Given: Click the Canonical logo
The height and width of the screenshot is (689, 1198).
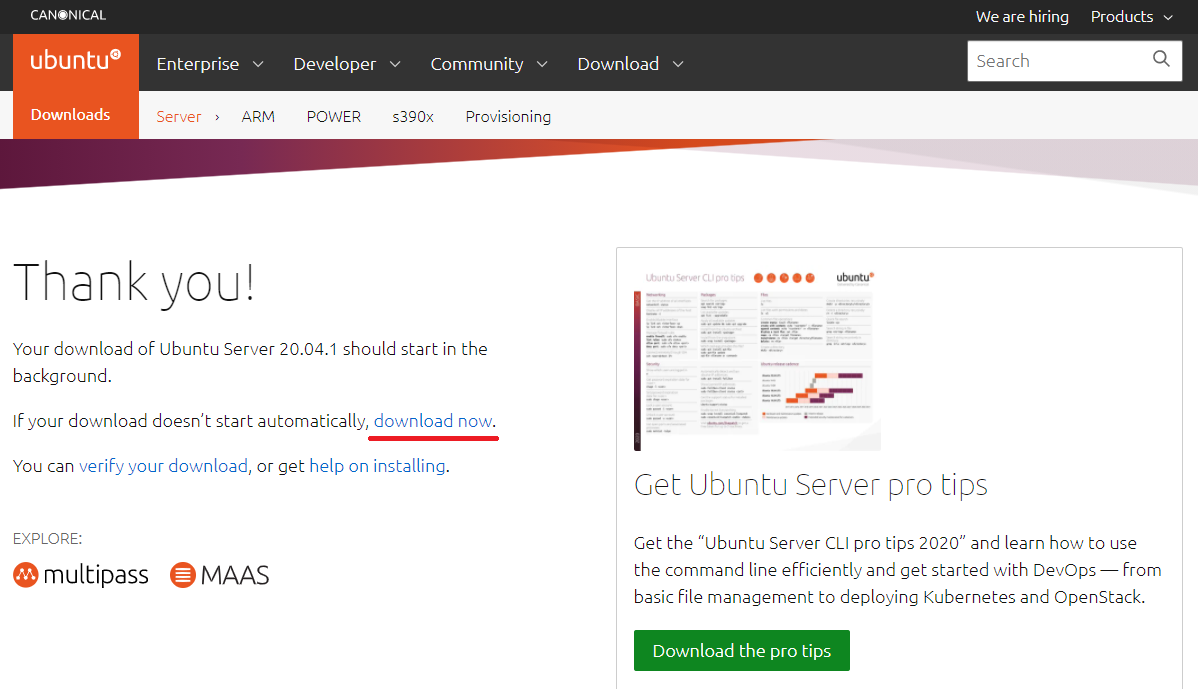Looking at the screenshot, I should point(68,15).
